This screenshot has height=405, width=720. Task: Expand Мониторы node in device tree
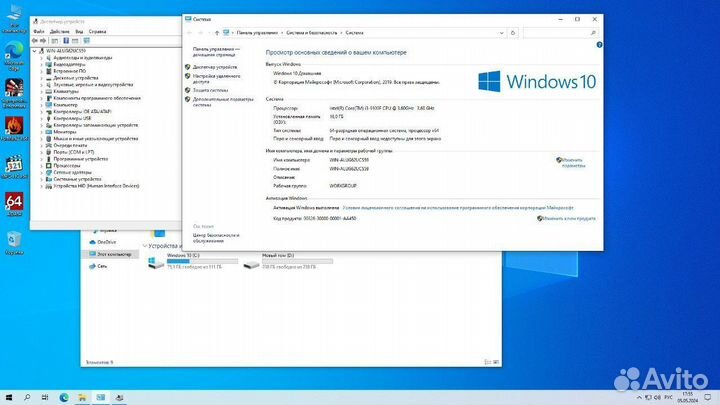[41, 132]
